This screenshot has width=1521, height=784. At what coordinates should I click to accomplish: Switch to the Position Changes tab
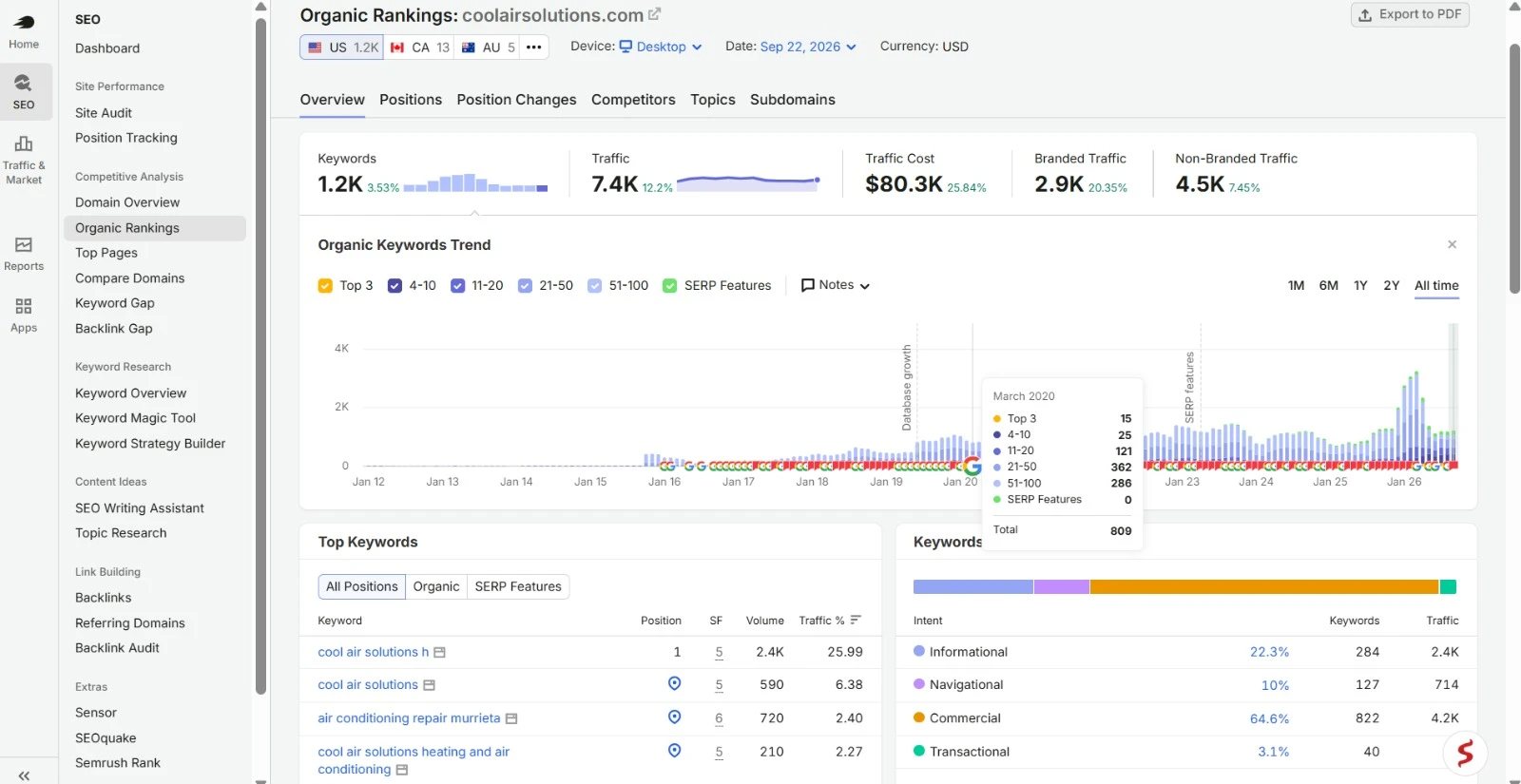516,100
